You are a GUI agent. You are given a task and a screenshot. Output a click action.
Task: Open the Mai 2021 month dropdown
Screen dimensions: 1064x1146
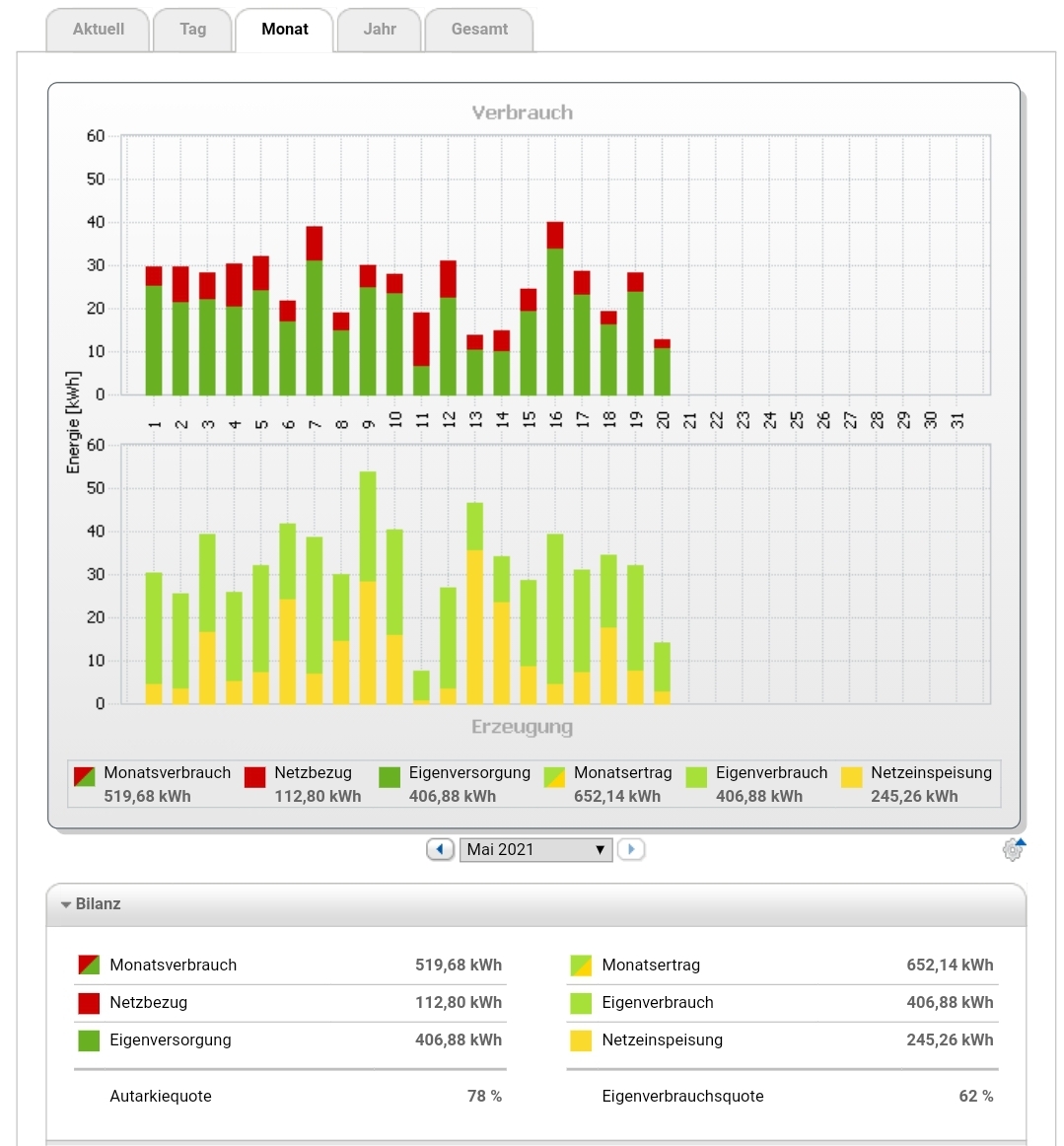(535, 849)
